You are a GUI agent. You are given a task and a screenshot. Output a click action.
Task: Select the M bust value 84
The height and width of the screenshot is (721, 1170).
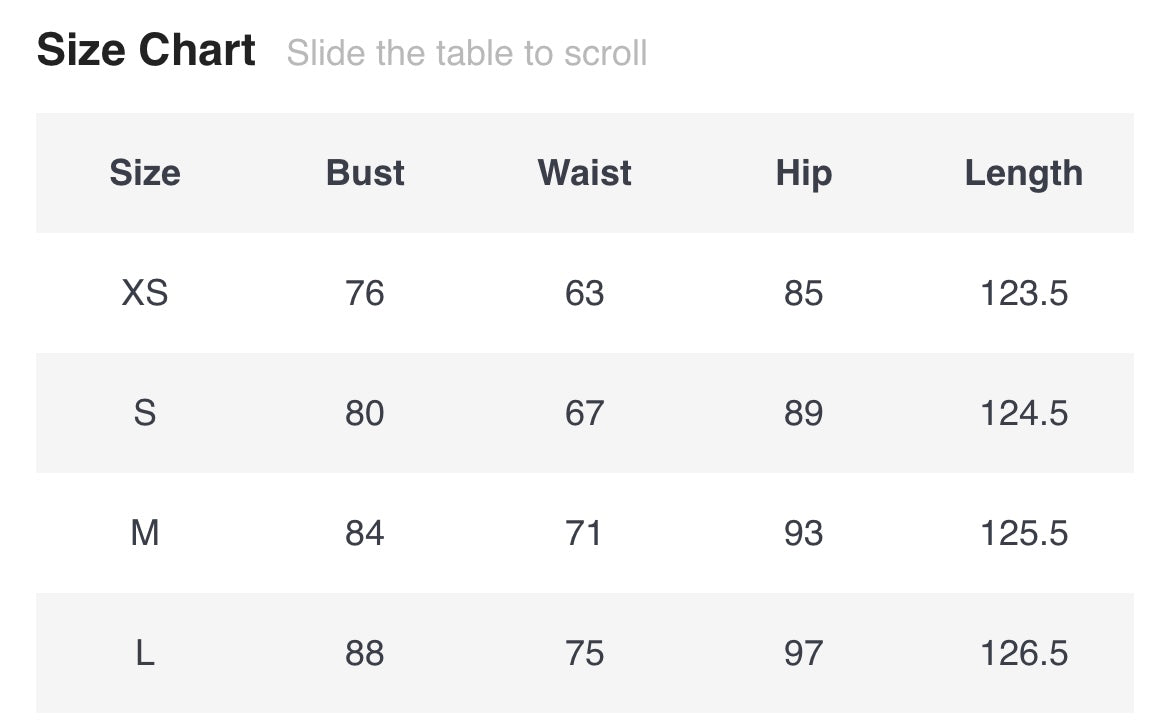pos(365,533)
